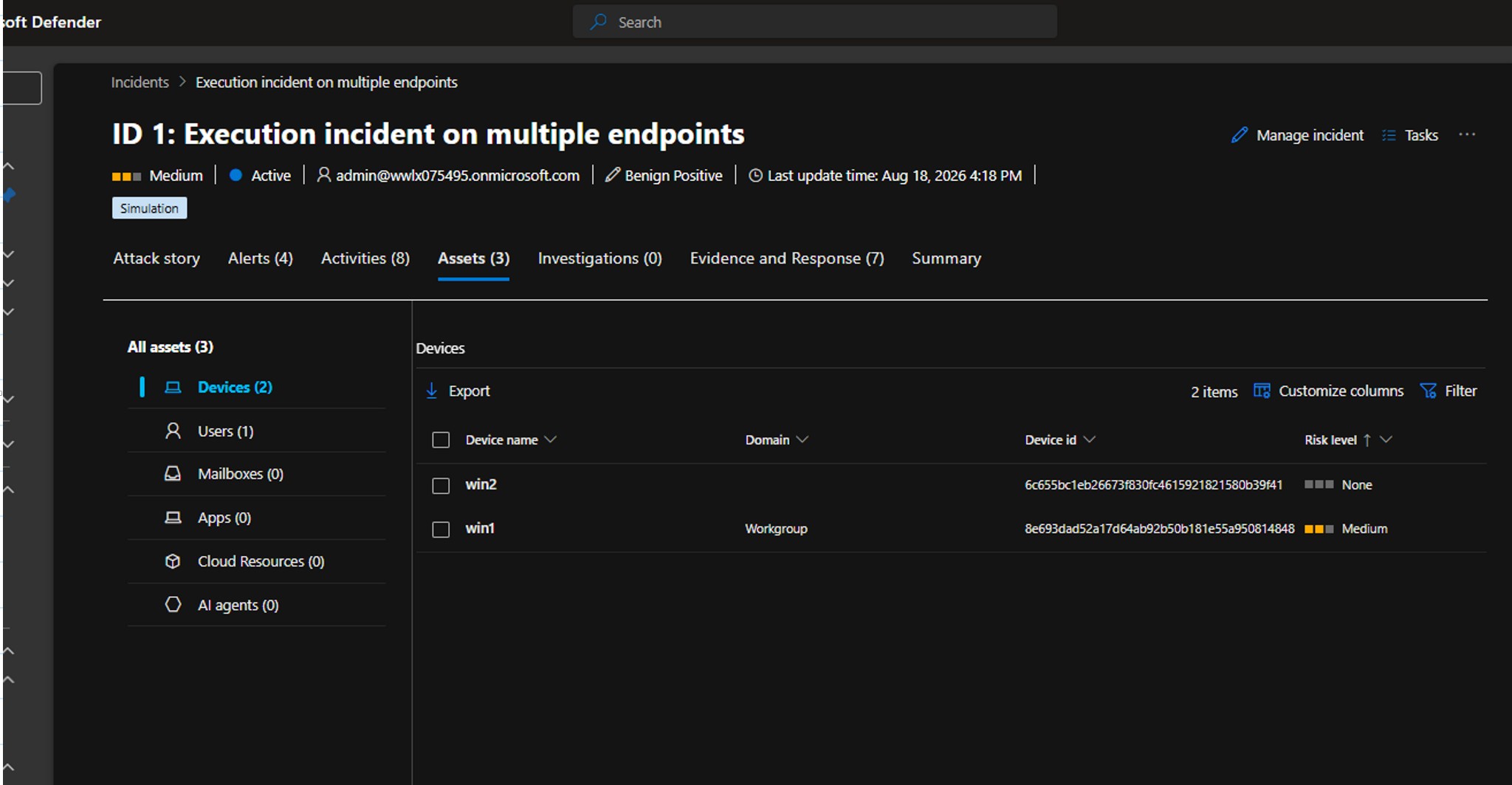
Task: Select All assets (3) heading
Action: pos(171,347)
